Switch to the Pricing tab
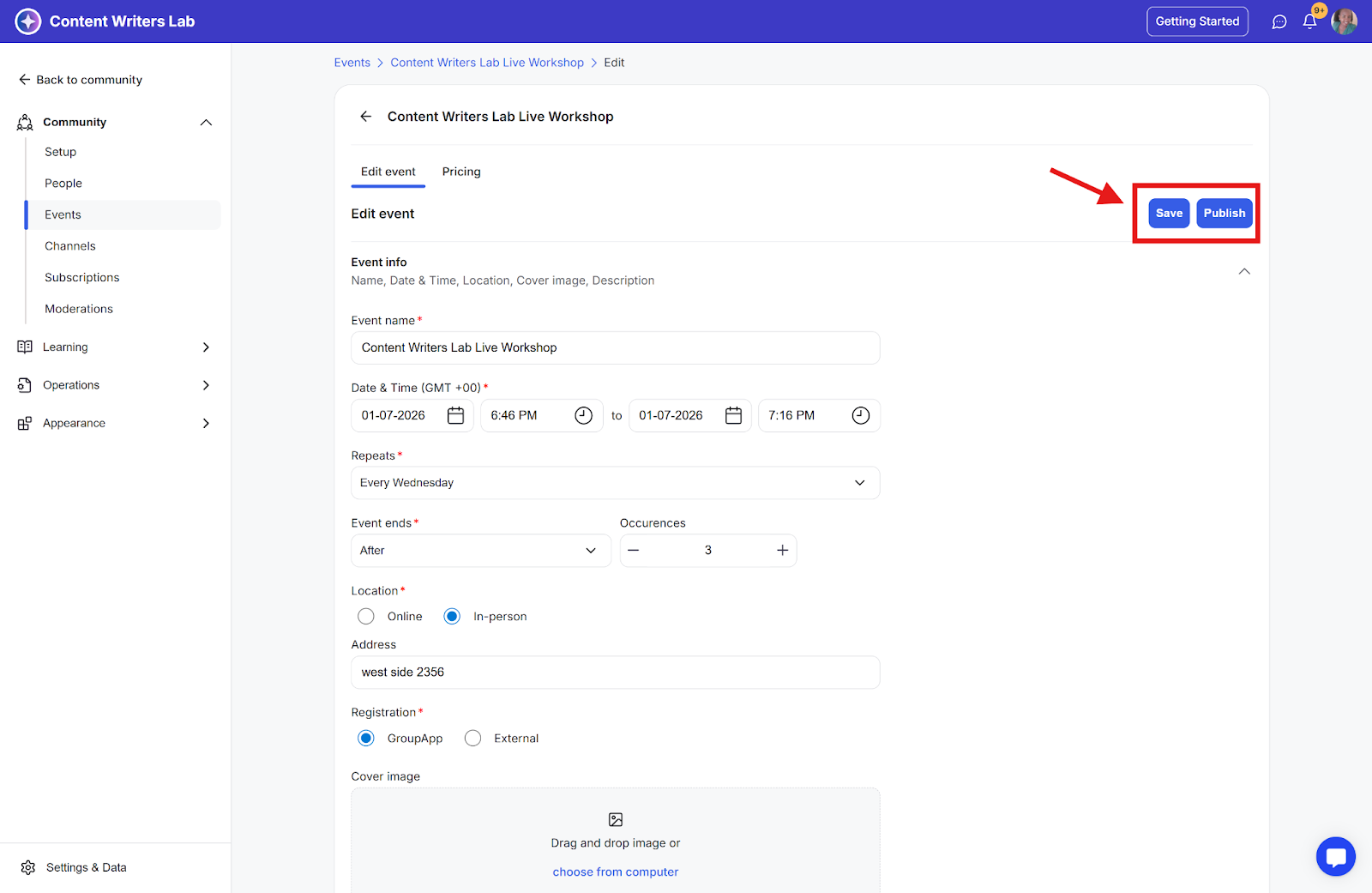Screen dimensions: 1372x893 pyautogui.click(x=461, y=172)
